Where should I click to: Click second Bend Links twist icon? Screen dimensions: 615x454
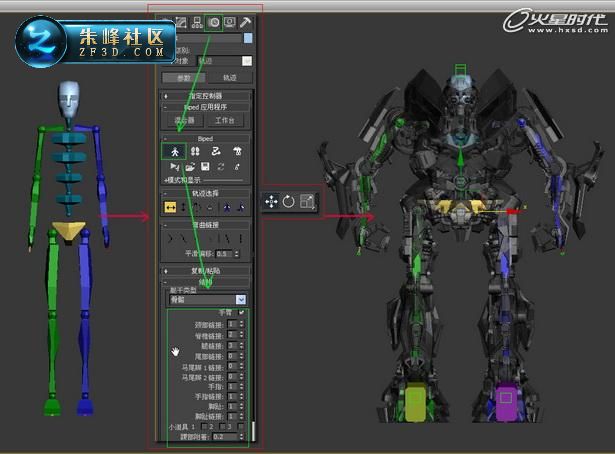click(x=183, y=238)
